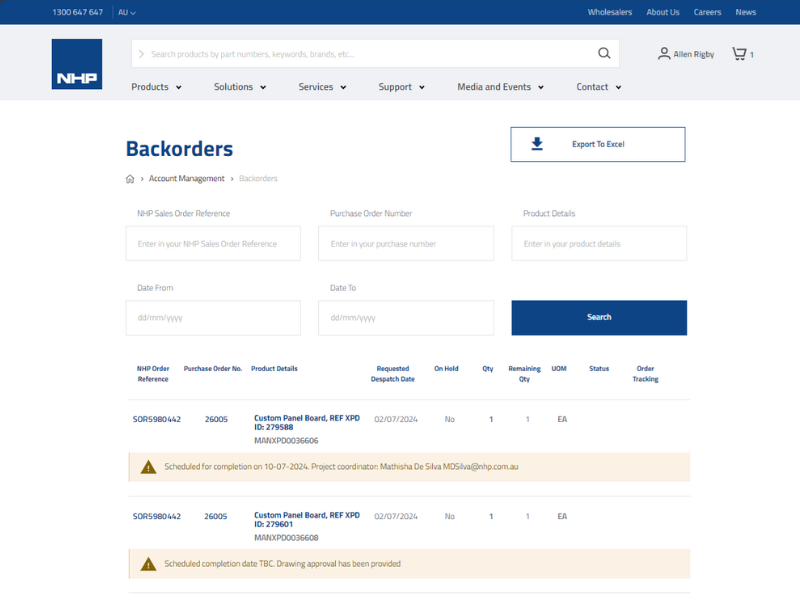Viewport: 800px width, 600px height.
Task: Click the chevron in the search bar
Action: point(141,54)
